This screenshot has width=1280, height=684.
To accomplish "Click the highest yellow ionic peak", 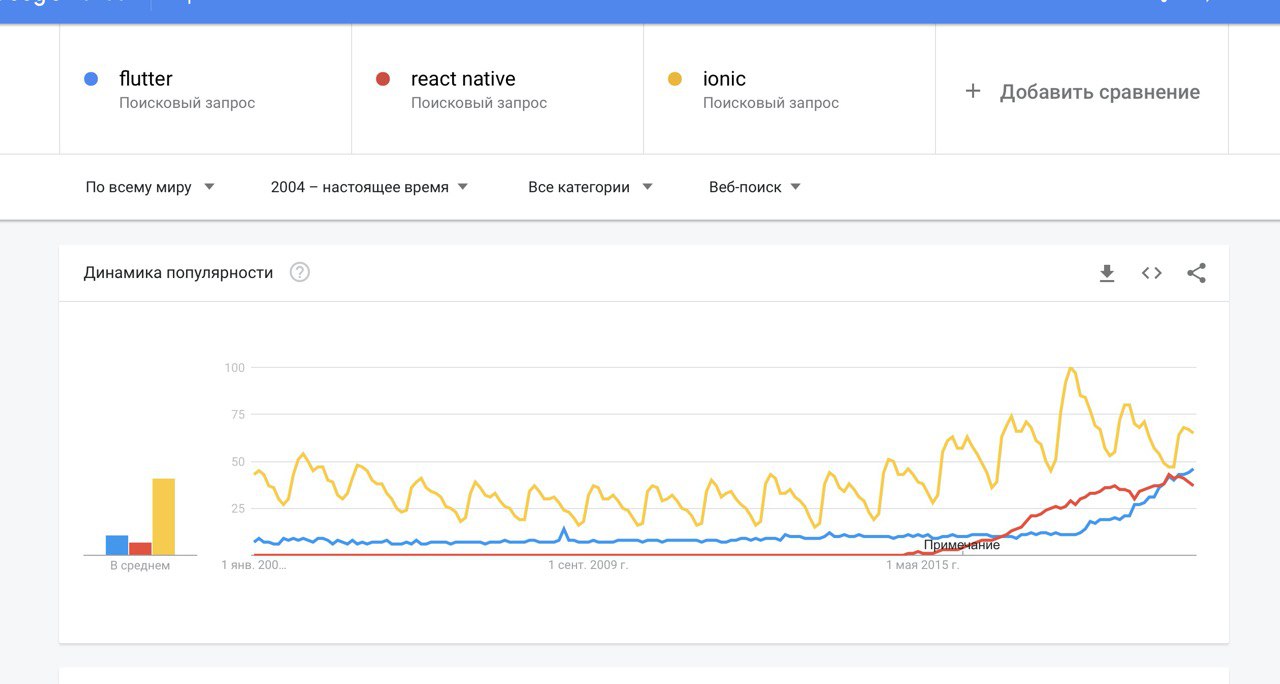I will [1071, 369].
